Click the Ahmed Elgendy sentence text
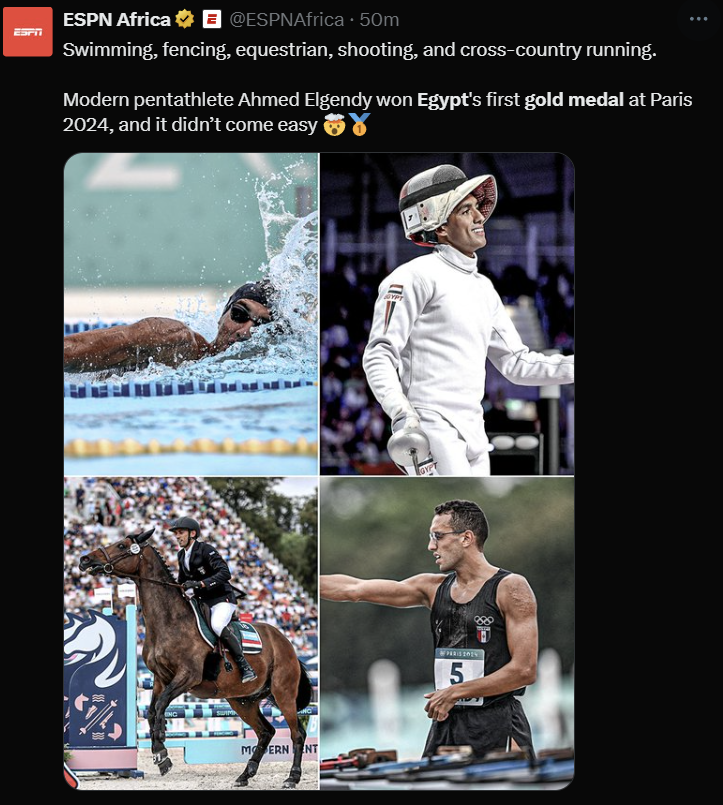 click(x=377, y=112)
